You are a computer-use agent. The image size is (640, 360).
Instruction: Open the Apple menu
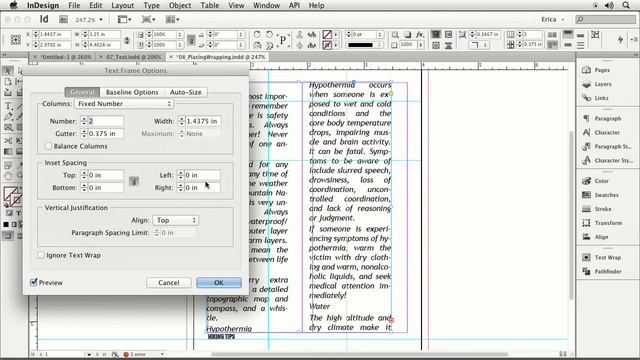click(x=13, y=5)
